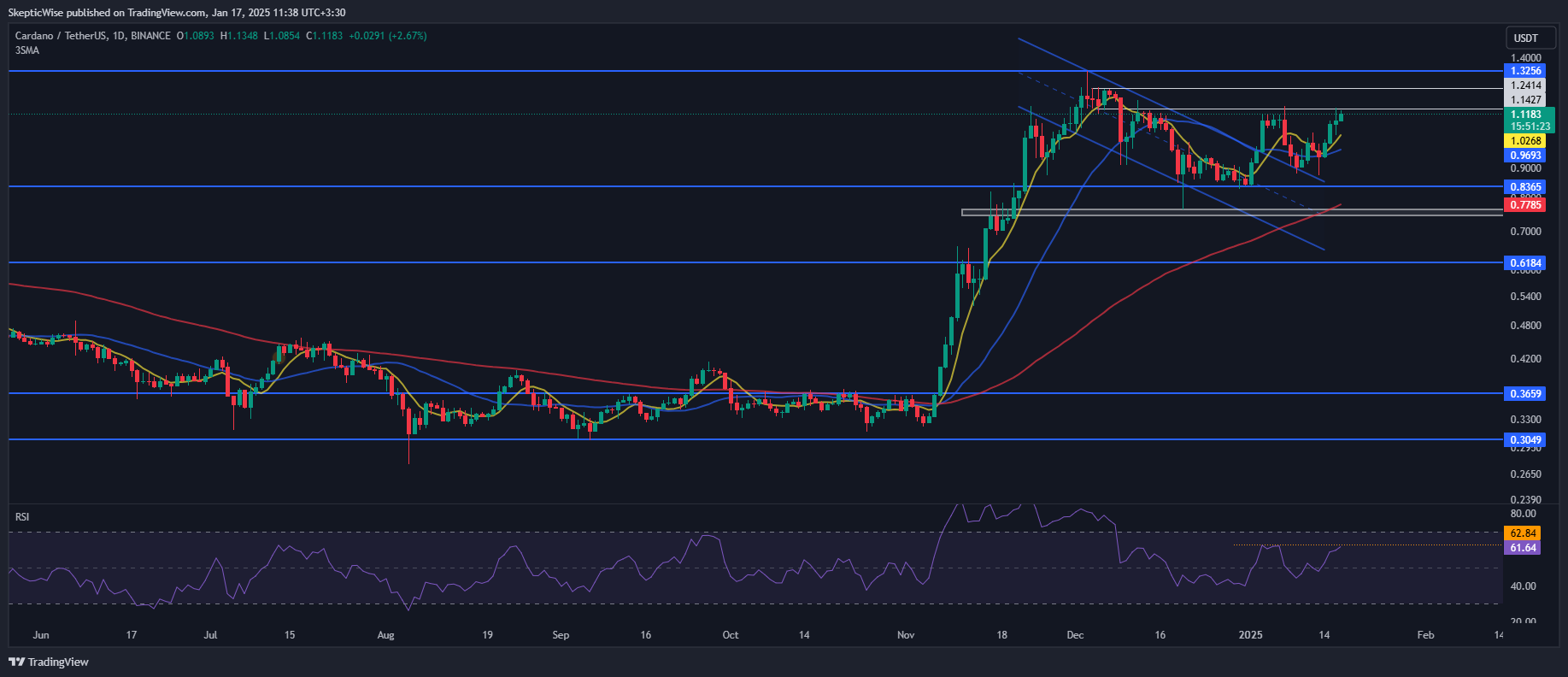The image size is (1568, 677).
Task: Click the low value L1.0854
Action: click(x=282, y=36)
